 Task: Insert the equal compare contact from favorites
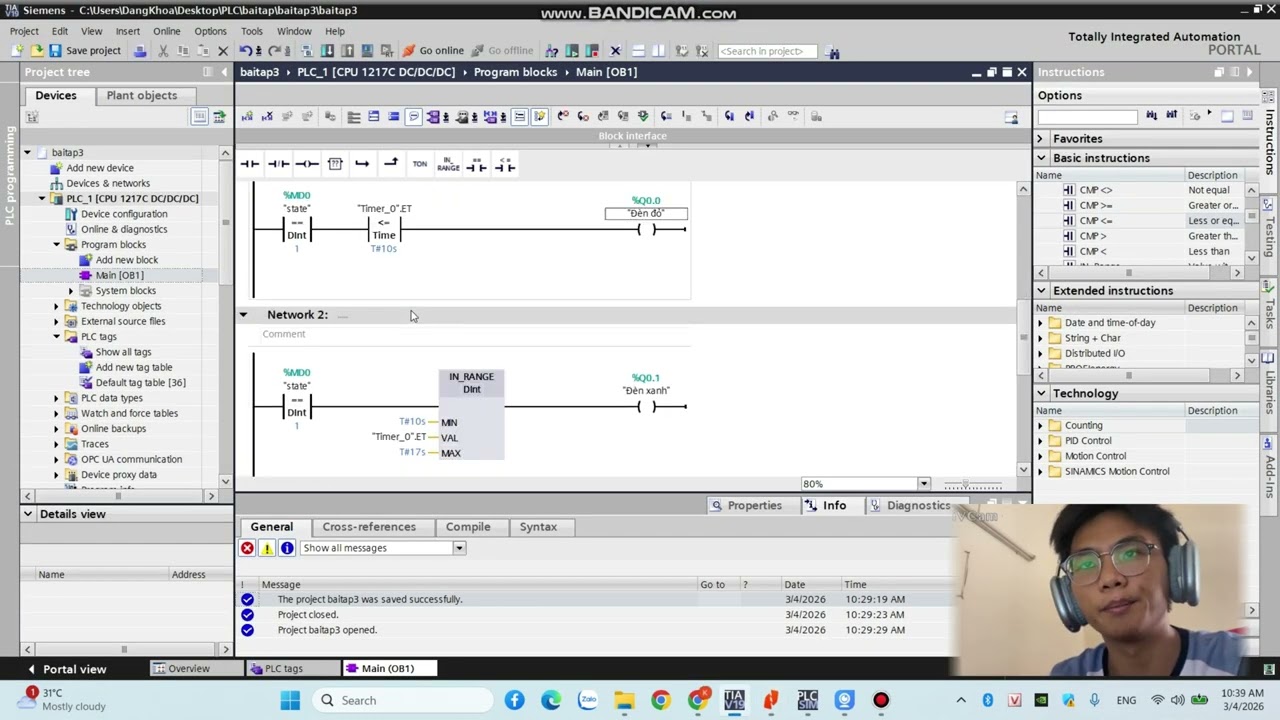click(x=477, y=164)
